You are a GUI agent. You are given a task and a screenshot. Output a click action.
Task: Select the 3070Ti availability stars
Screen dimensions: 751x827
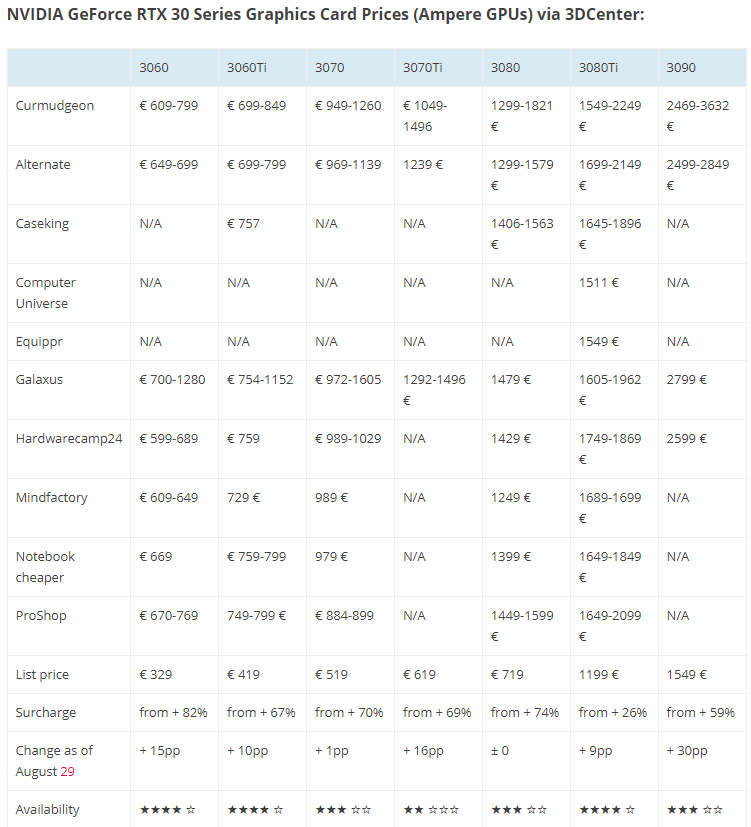click(x=431, y=809)
